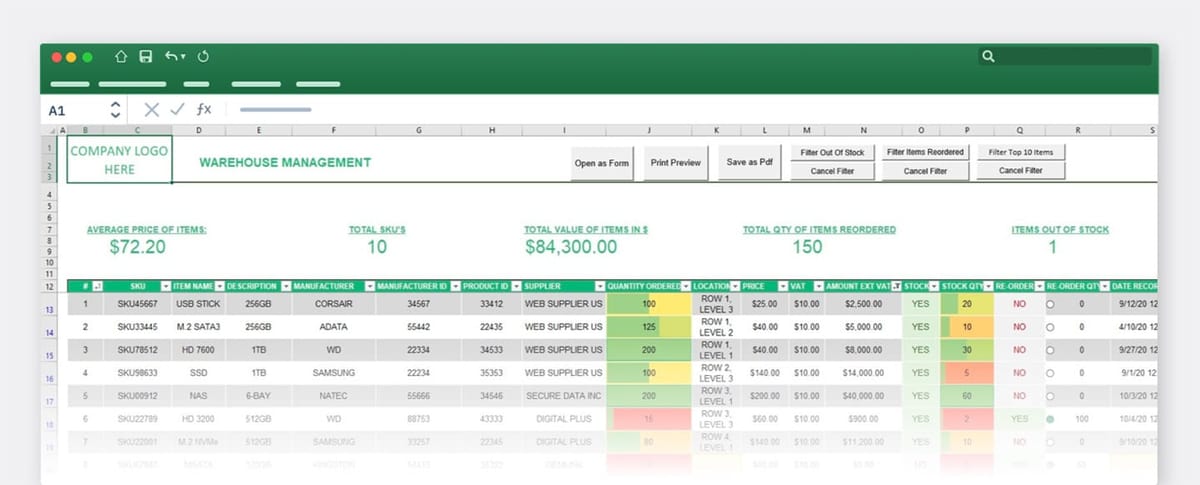Image resolution: width=1200 pixels, height=485 pixels.
Task: Open the QUANTITY ORDERED filter dropdown
Action: click(686, 286)
